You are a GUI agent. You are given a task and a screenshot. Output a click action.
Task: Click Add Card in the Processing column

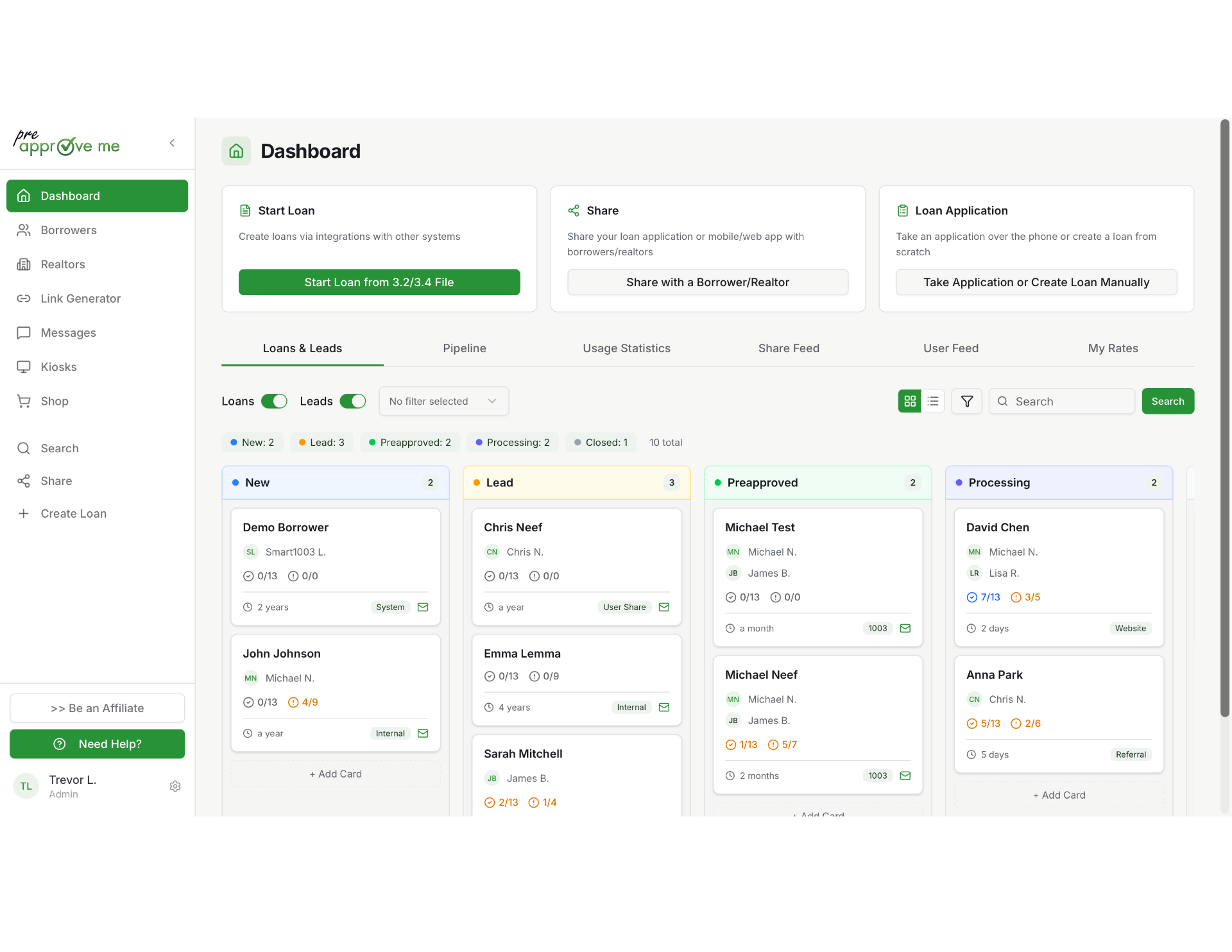(x=1059, y=795)
